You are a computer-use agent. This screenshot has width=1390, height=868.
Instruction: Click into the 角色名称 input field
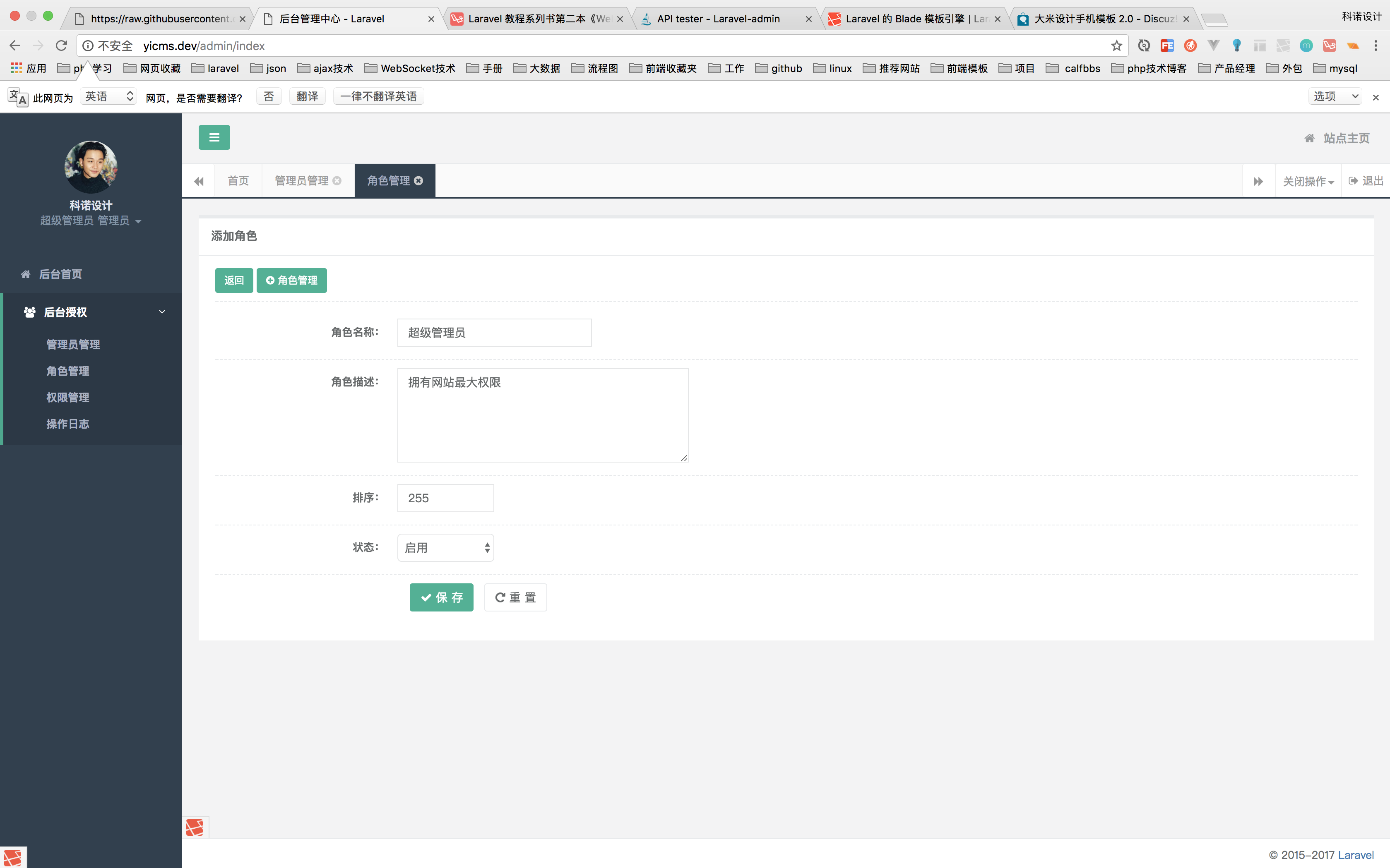point(494,333)
